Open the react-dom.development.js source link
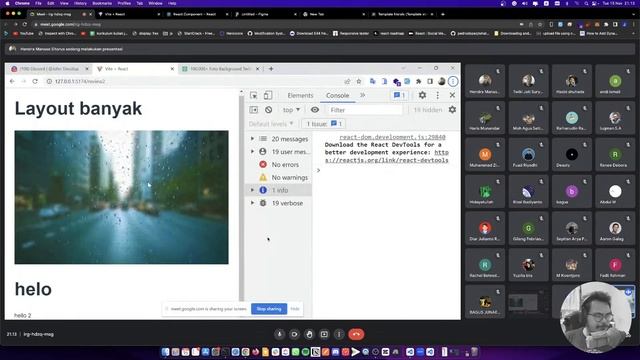640x360 pixels. [392, 137]
